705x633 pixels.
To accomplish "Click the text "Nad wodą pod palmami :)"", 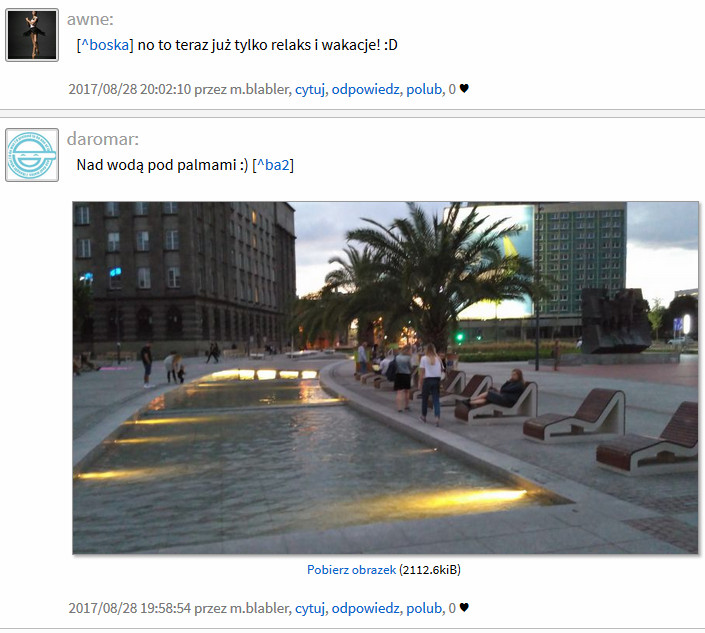I will [162, 165].
